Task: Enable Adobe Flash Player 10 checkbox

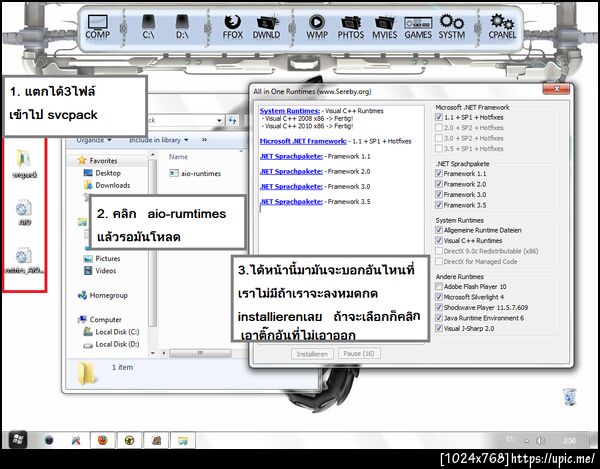Action: 439,286
